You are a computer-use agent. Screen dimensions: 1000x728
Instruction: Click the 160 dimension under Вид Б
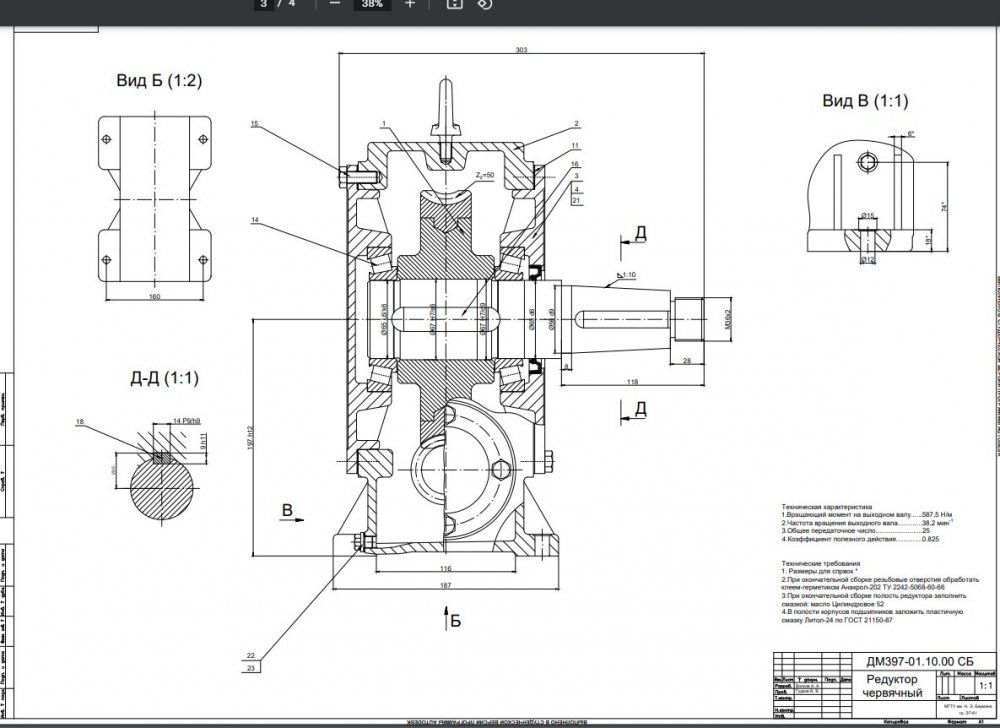click(x=154, y=296)
